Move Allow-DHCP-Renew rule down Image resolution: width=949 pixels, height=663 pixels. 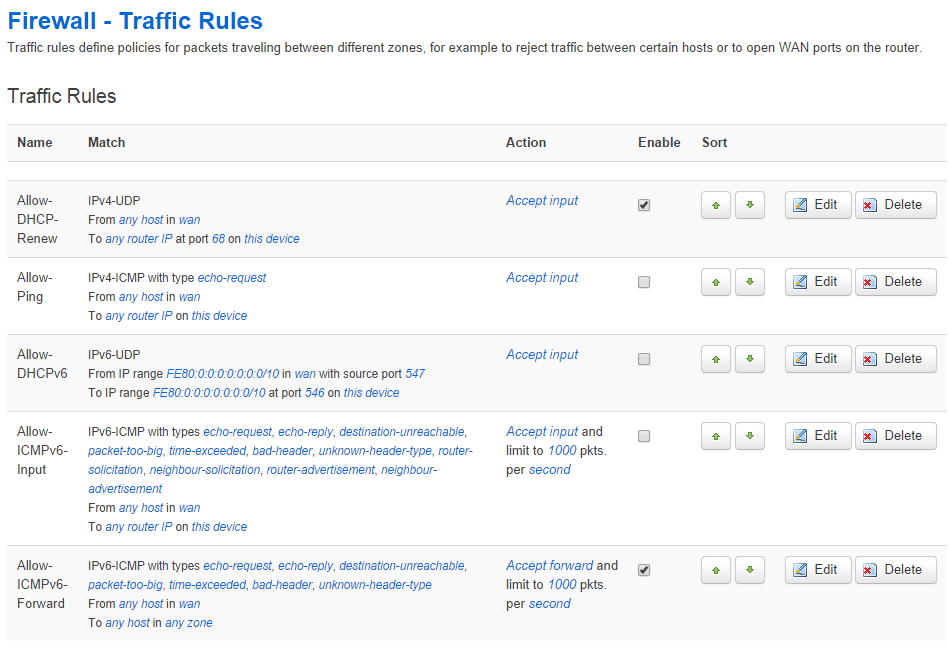coord(750,205)
